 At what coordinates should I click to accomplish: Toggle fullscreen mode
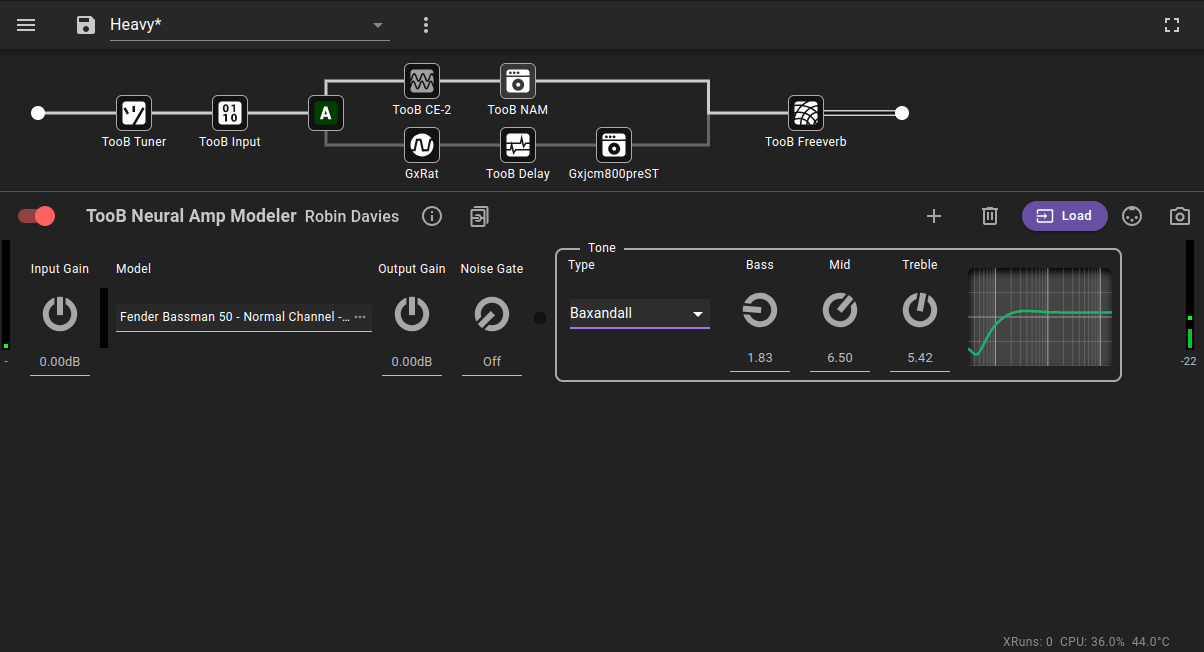coord(1172,25)
